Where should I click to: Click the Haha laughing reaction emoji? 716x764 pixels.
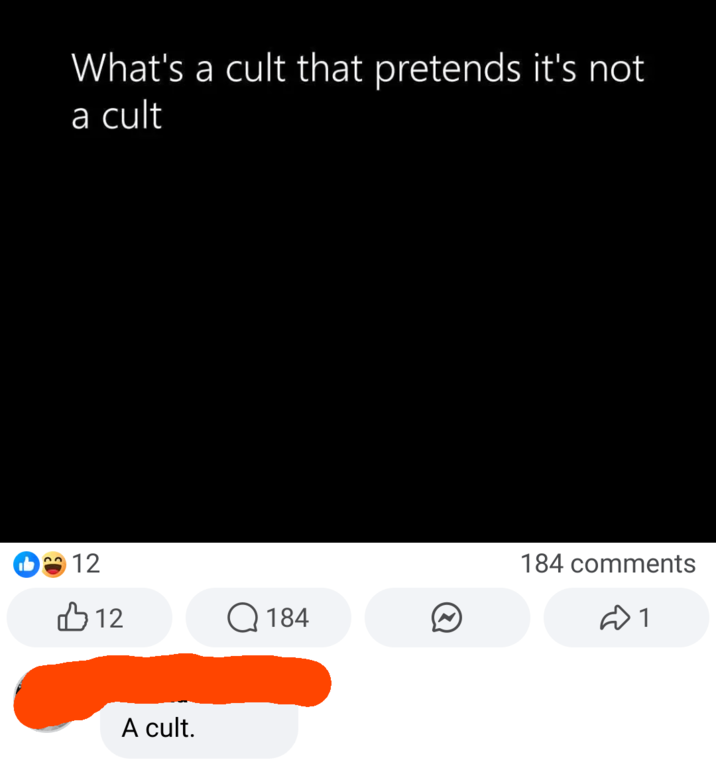click(53, 564)
